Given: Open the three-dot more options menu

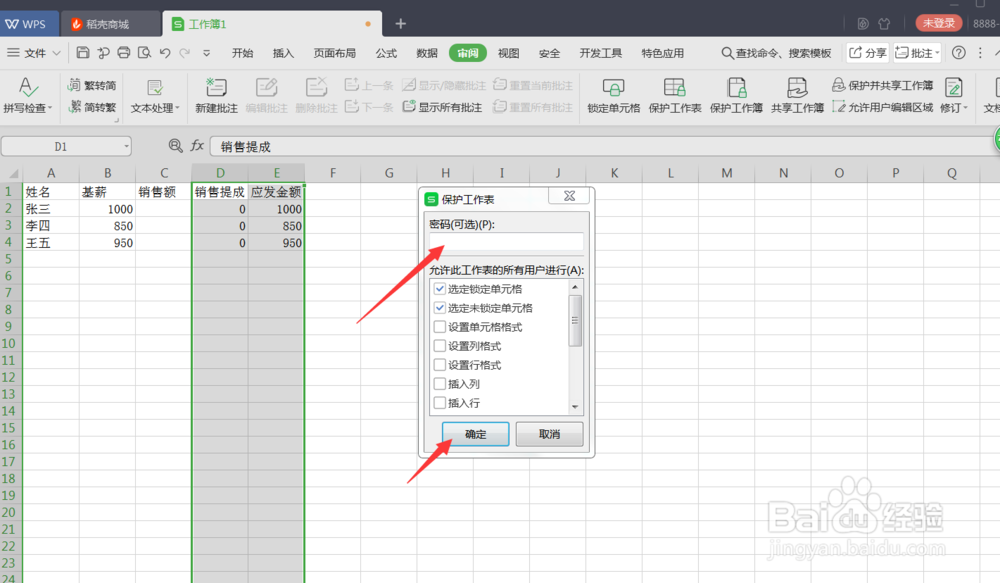Looking at the screenshot, I should 980,53.
